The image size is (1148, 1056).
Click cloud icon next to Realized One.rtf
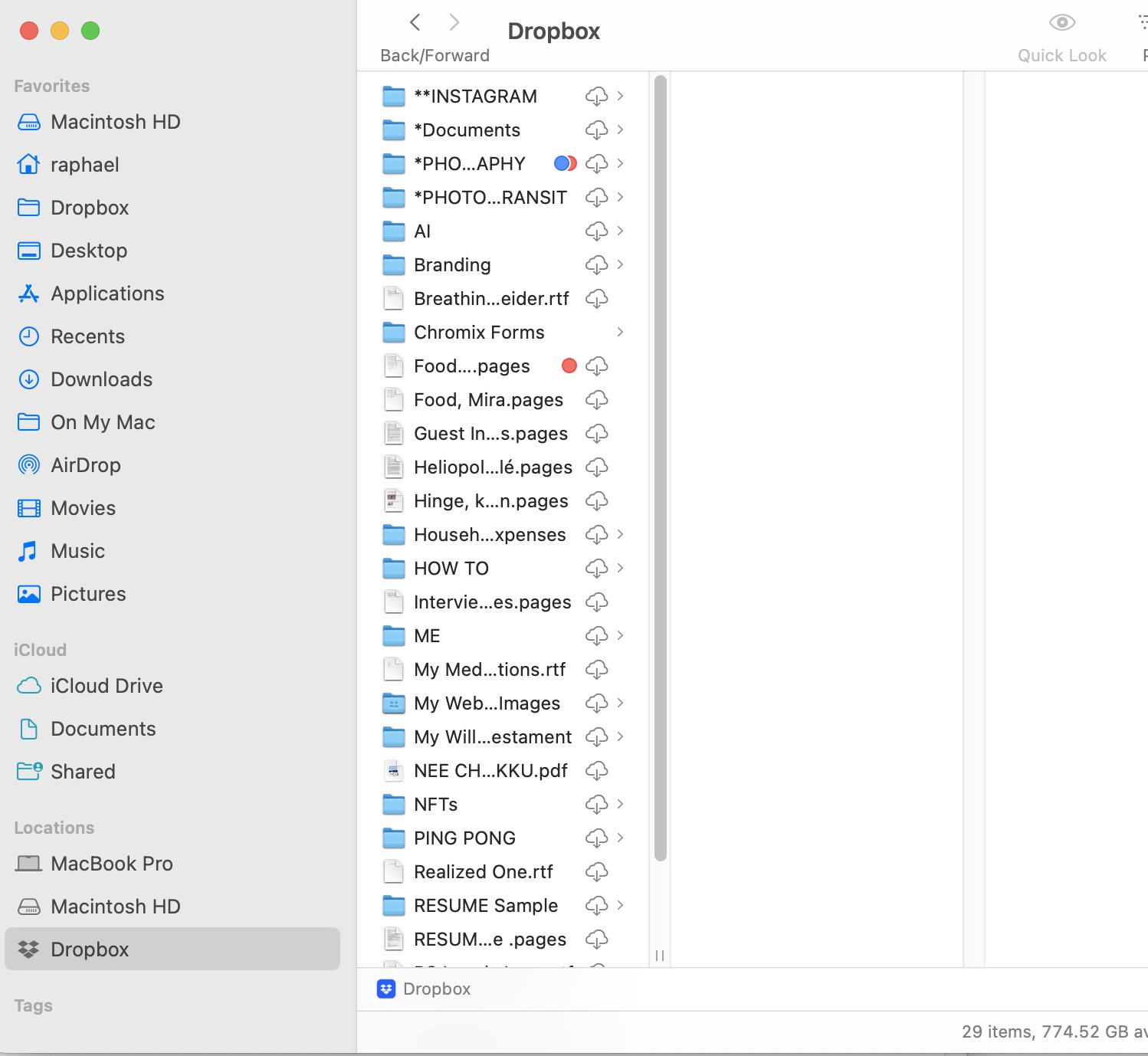(x=596, y=872)
